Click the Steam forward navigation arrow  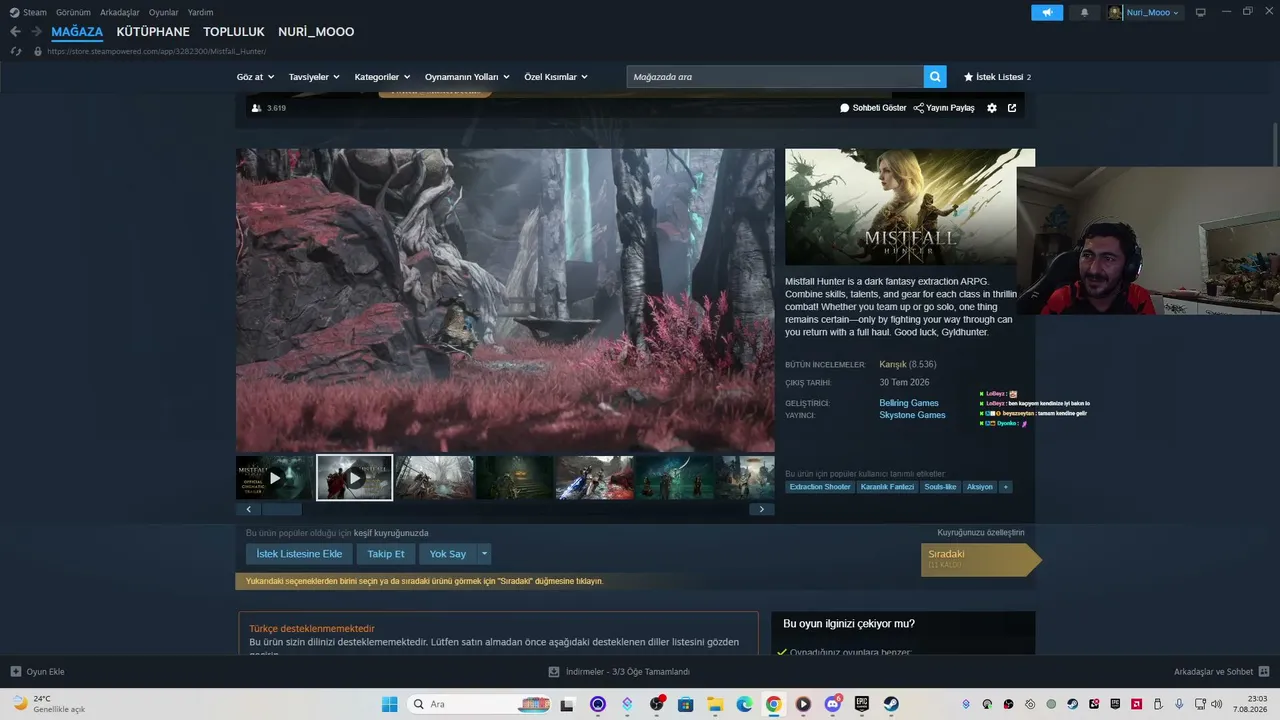tap(35, 32)
